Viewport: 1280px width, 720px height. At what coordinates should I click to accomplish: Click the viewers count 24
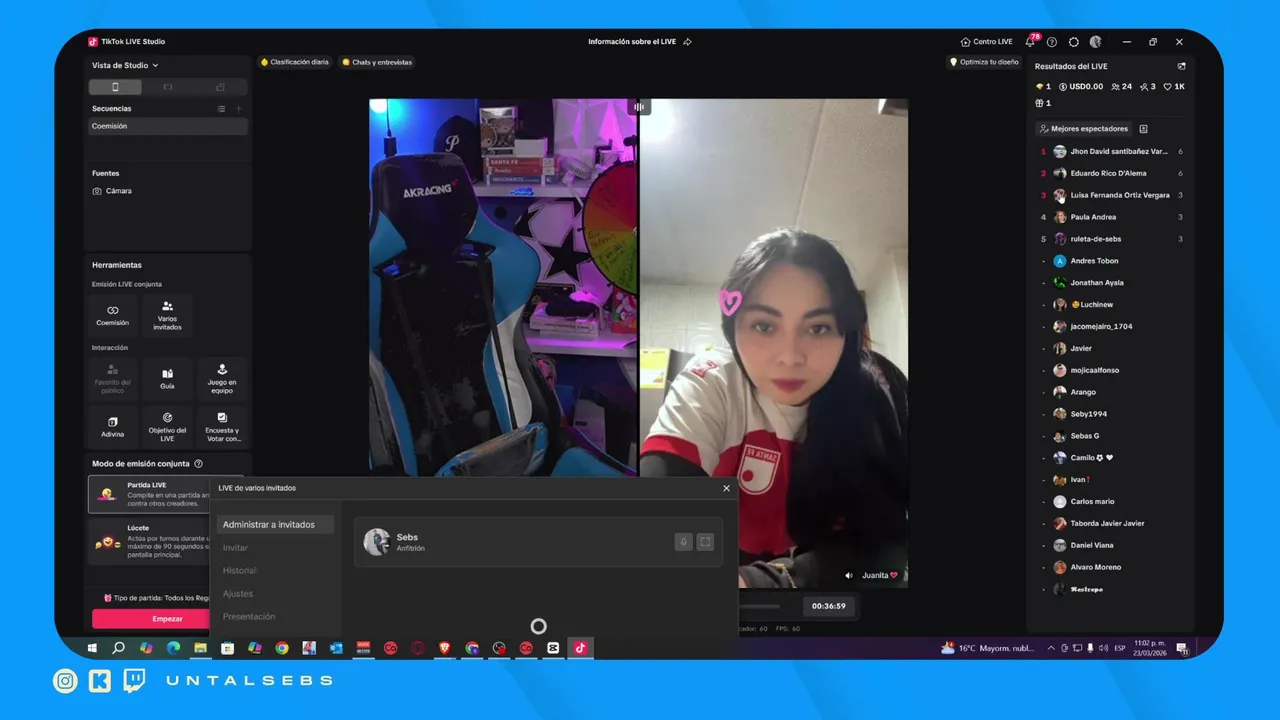click(1122, 87)
